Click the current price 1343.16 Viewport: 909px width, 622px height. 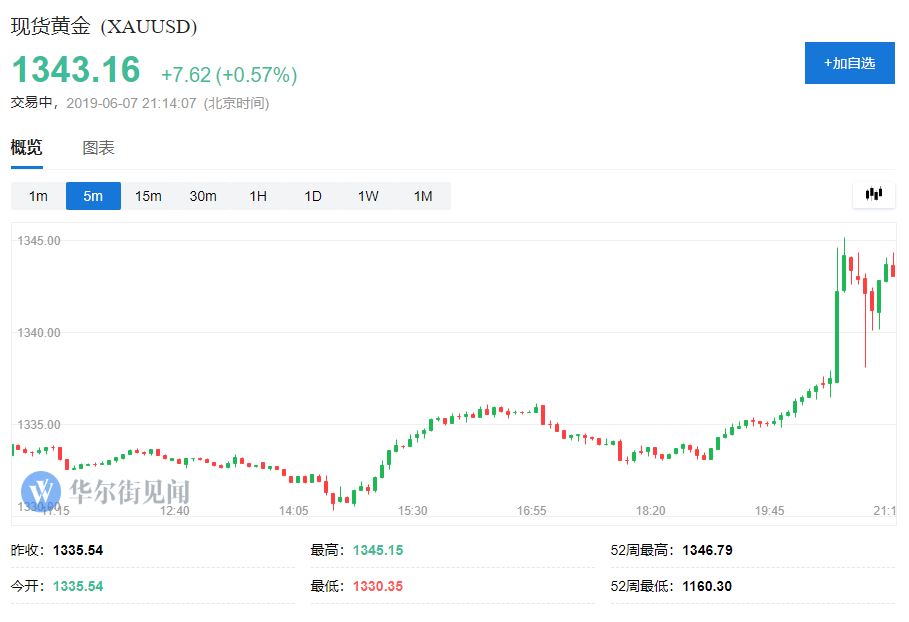pyautogui.click(x=76, y=70)
